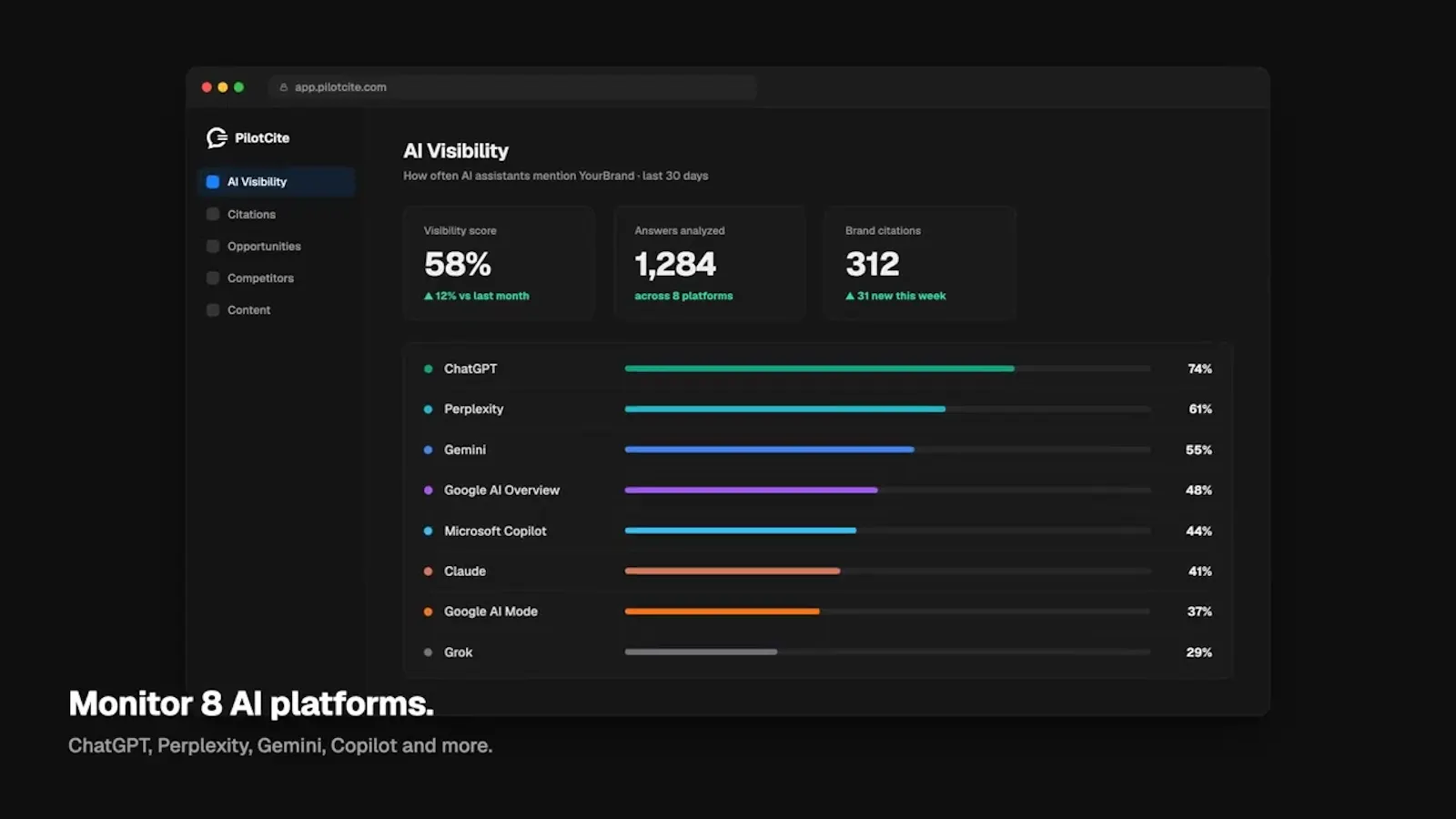The height and width of the screenshot is (819, 1456).
Task: Select the Answers analyzed card
Action: point(710,263)
